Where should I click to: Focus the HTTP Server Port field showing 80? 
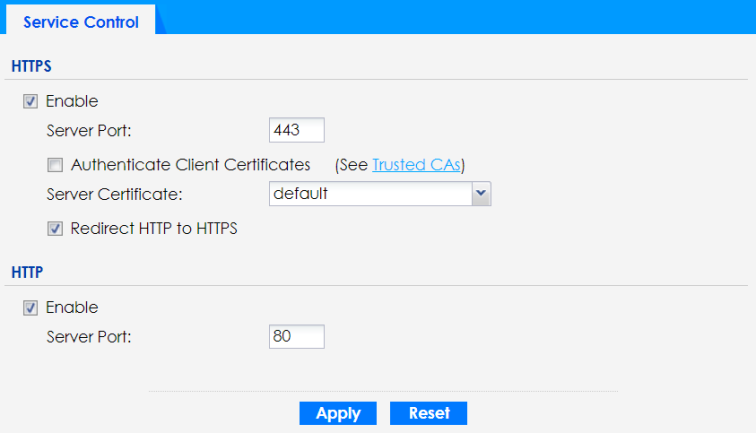tap(297, 336)
